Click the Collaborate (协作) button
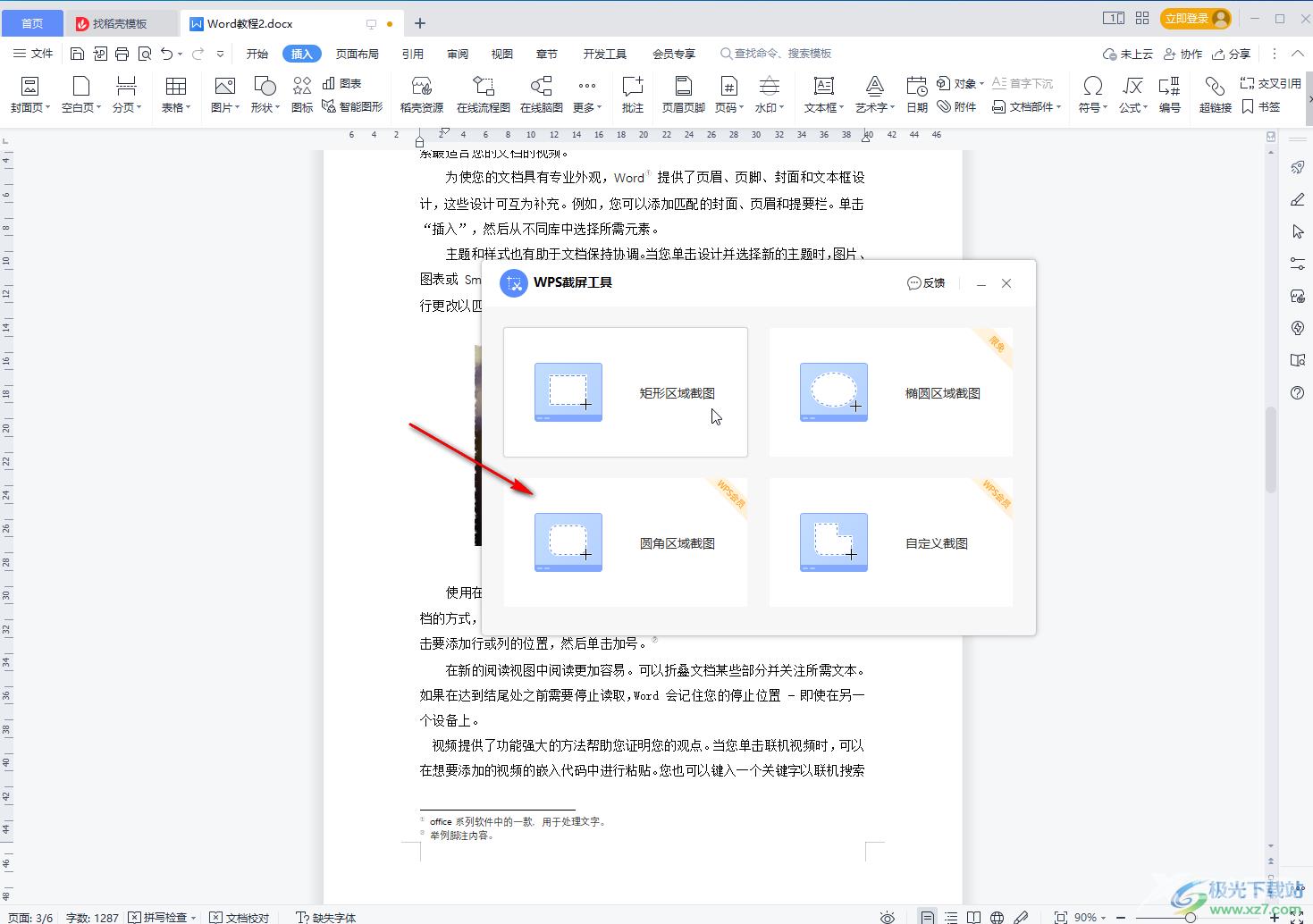Viewport: 1313px width, 924px height. click(x=1183, y=54)
